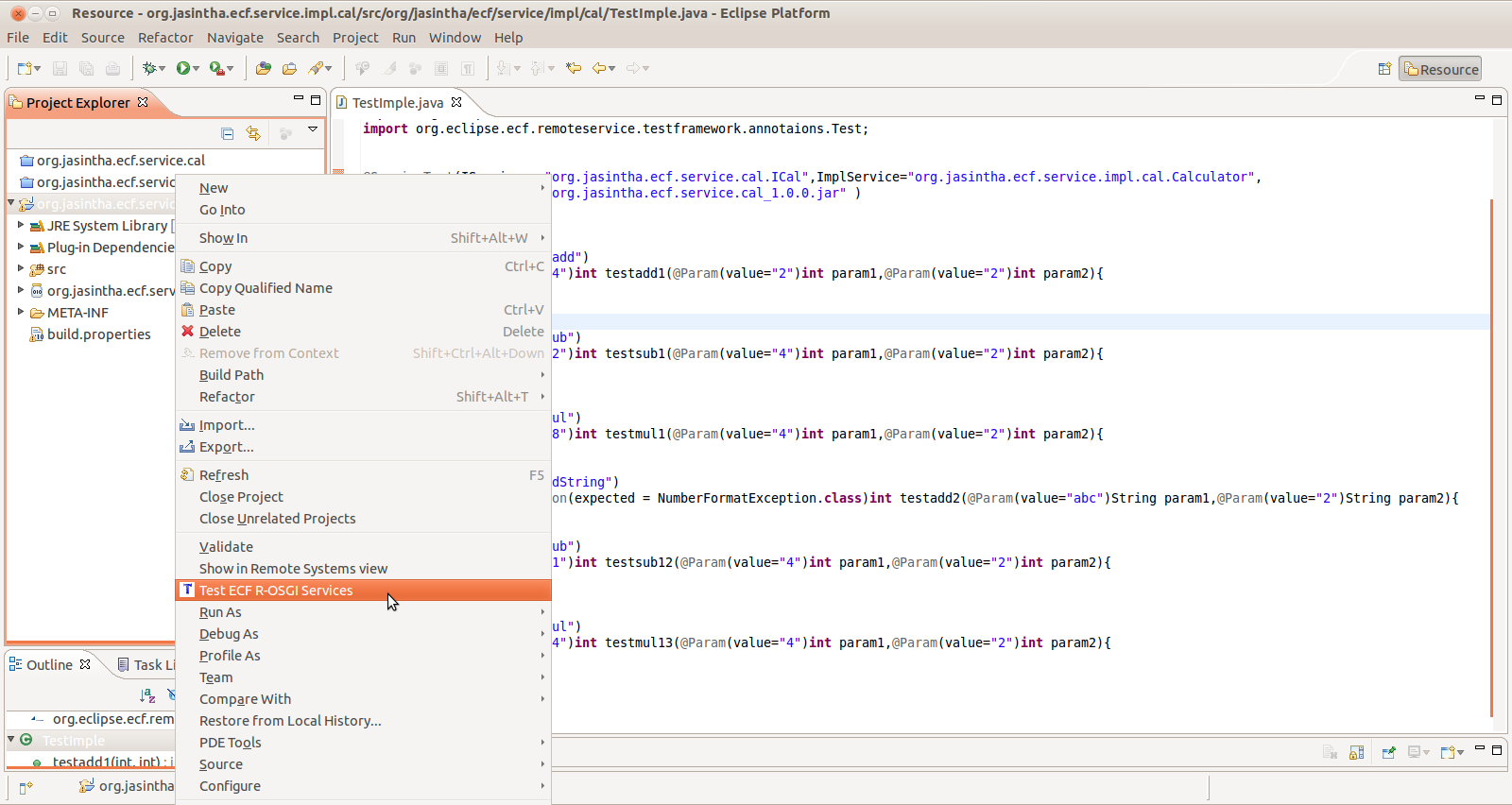Open the Window menu

[455, 38]
